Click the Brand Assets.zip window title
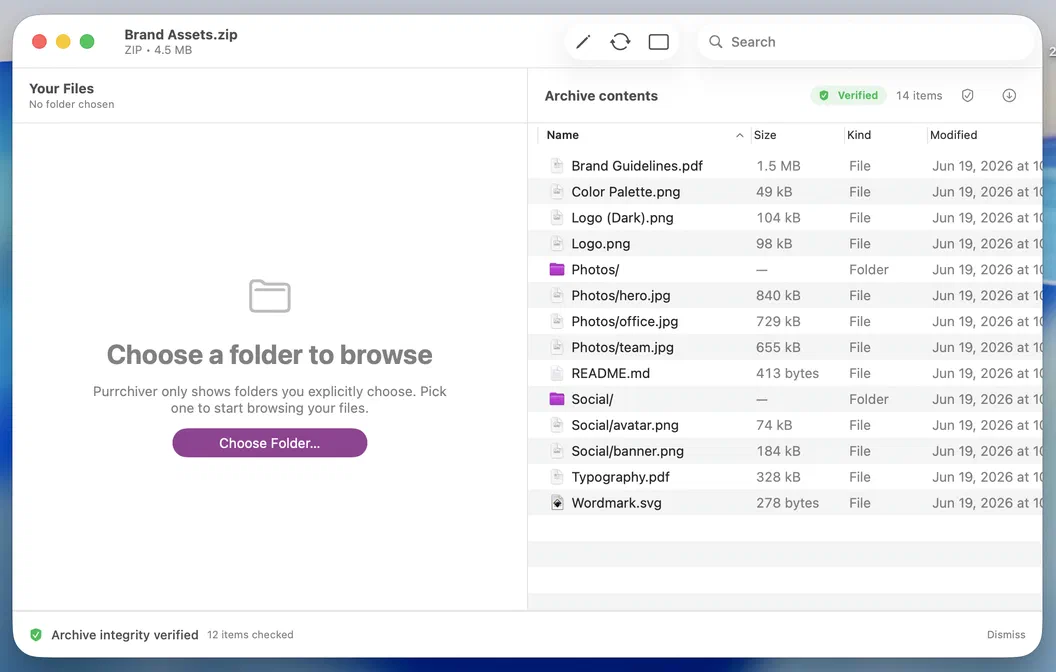This screenshot has width=1056, height=672. click(181, 34)
